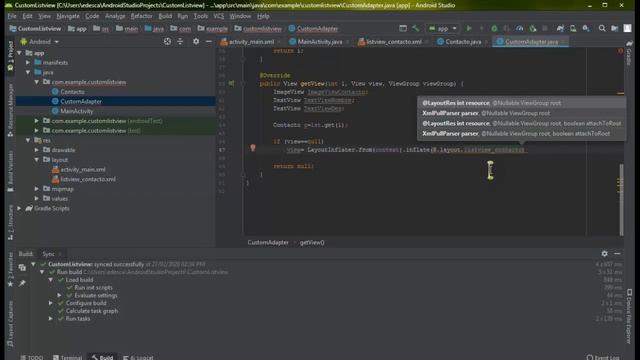
Task: Open Search Everywhere magnifier icon
Action: 602,28
